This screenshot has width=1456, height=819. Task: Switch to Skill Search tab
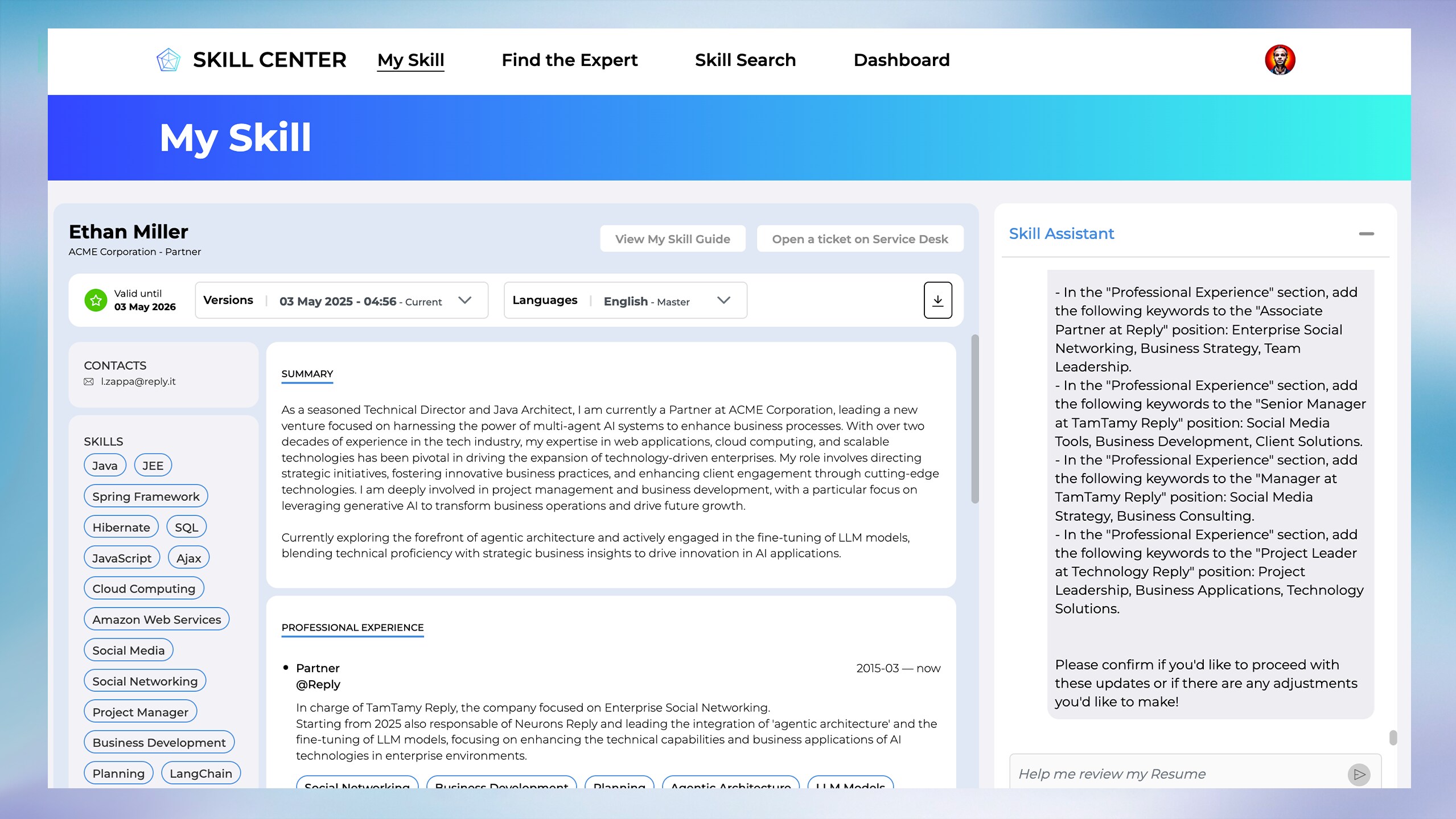[x=745, y=60]
